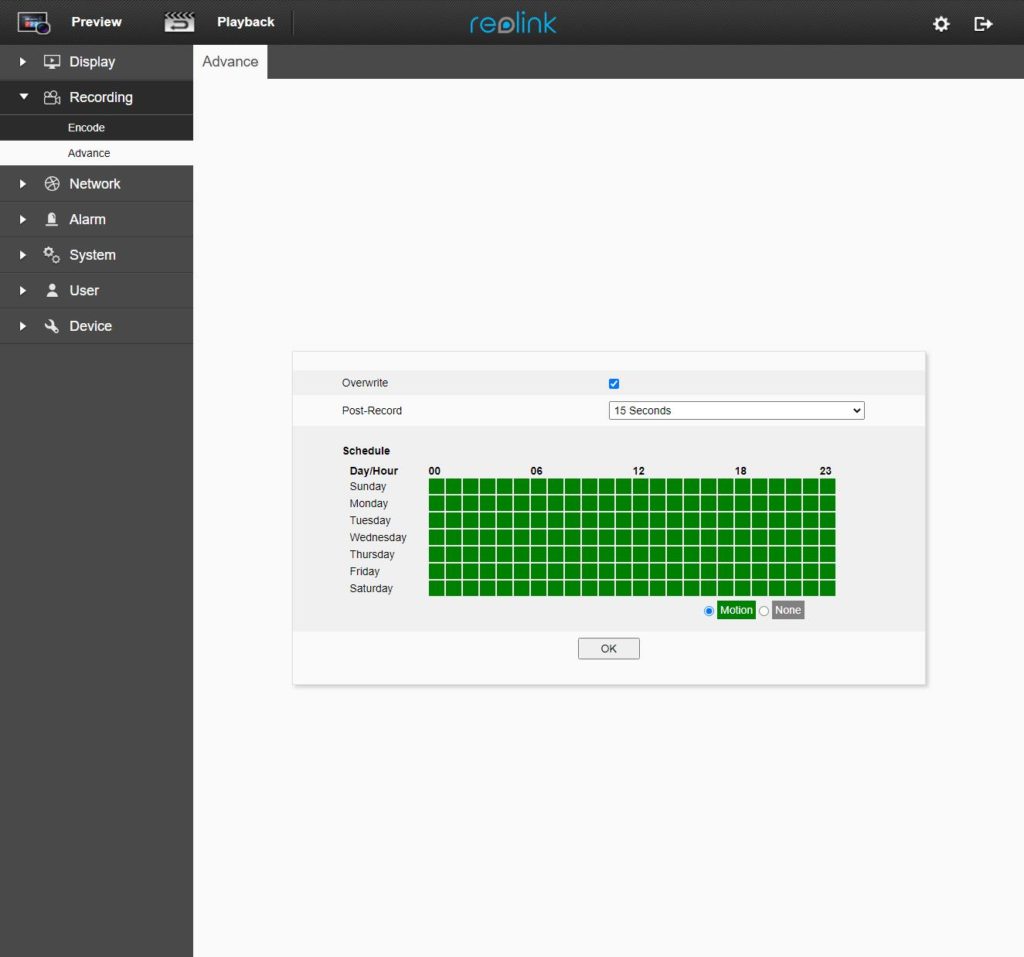Click Sunday's first hour schedule cell
1024x957 pixels.
[436, 486]
